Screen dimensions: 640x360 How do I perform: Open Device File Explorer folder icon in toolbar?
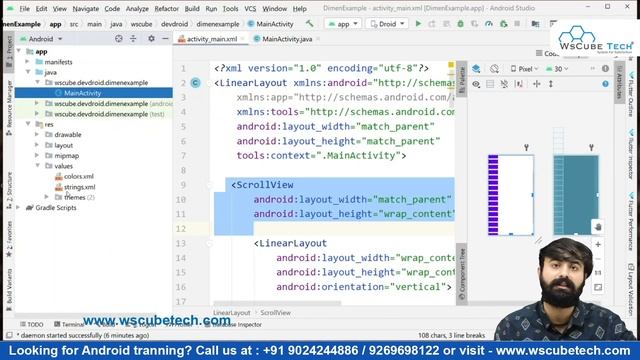pos(535,24)
